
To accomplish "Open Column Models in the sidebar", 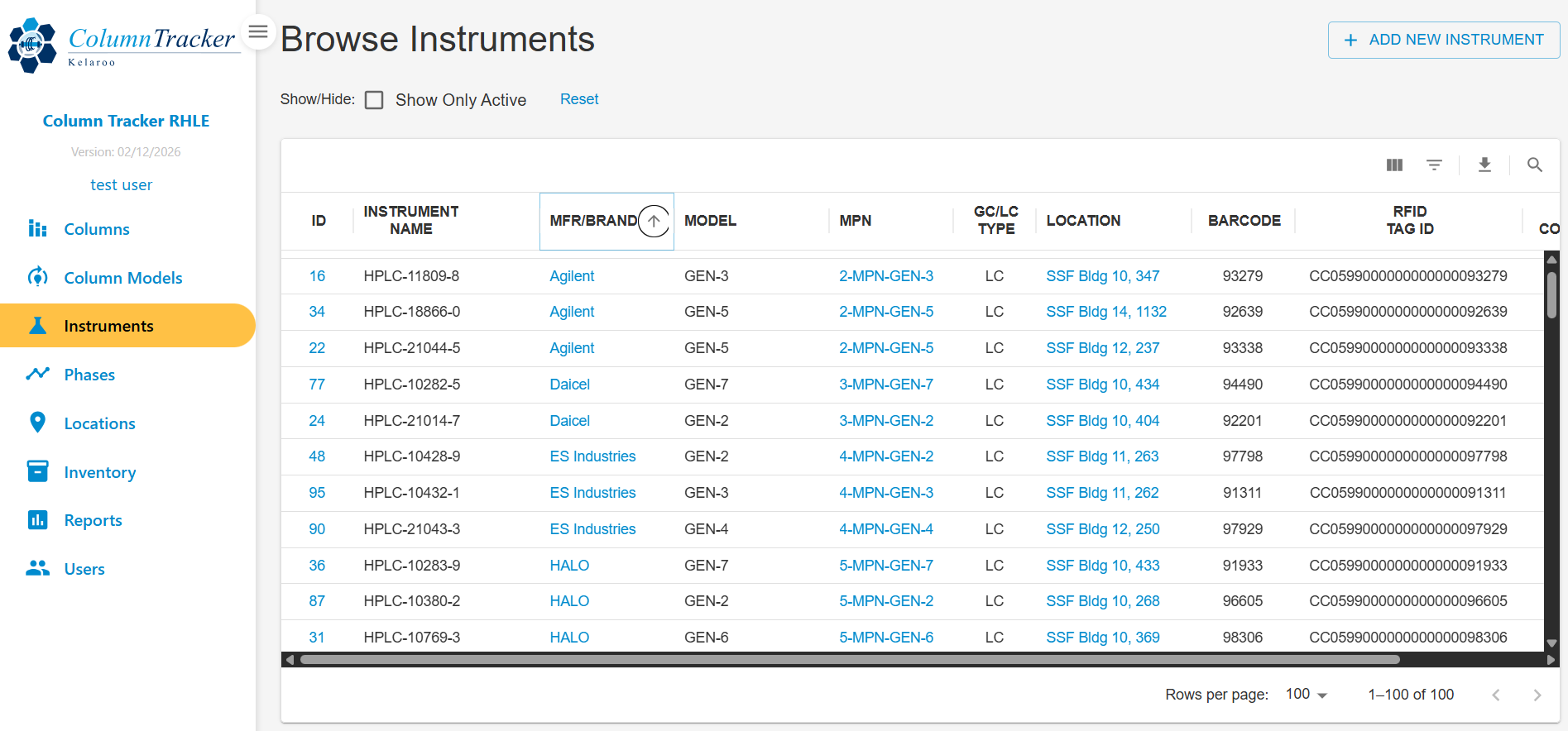I will point(122,278).
